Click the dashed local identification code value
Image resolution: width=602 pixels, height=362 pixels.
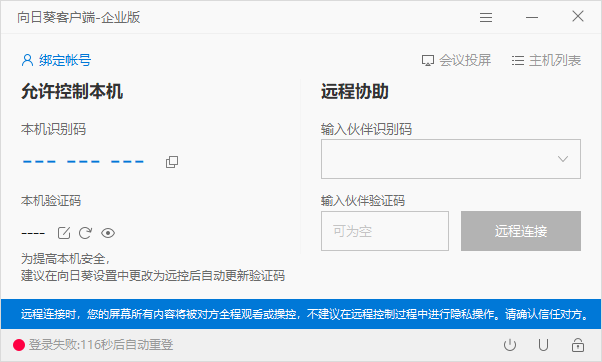click(x=83, y=162)
